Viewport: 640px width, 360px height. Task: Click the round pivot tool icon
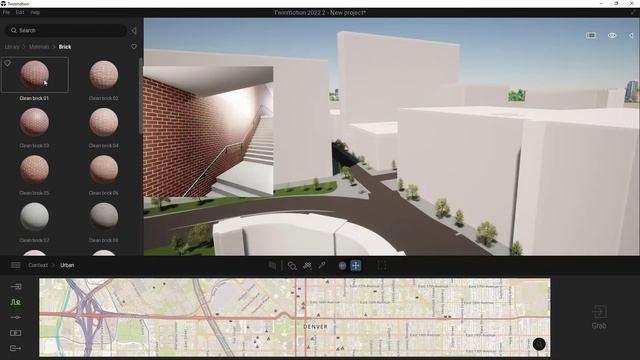pyautogui.click(x=342, y=266)
